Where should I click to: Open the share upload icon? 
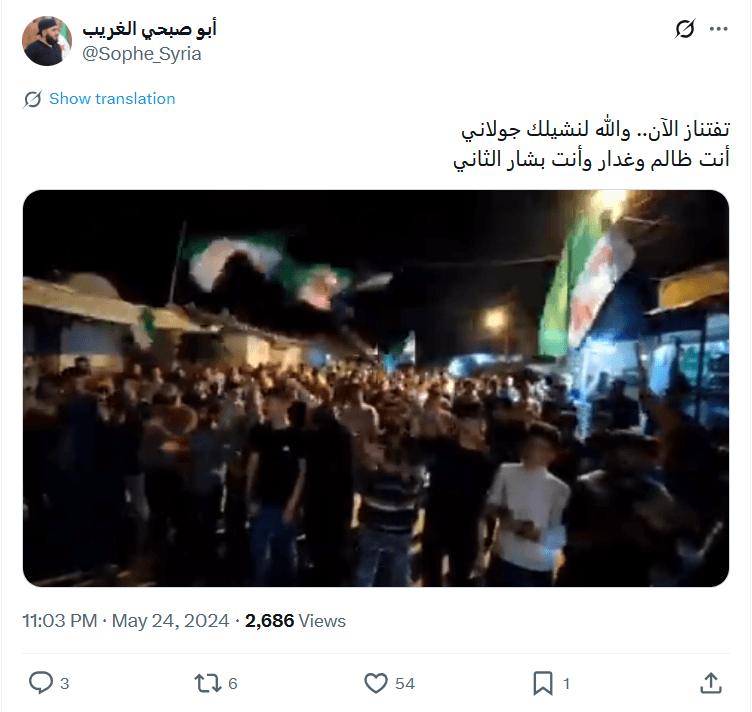pos(711,683)
